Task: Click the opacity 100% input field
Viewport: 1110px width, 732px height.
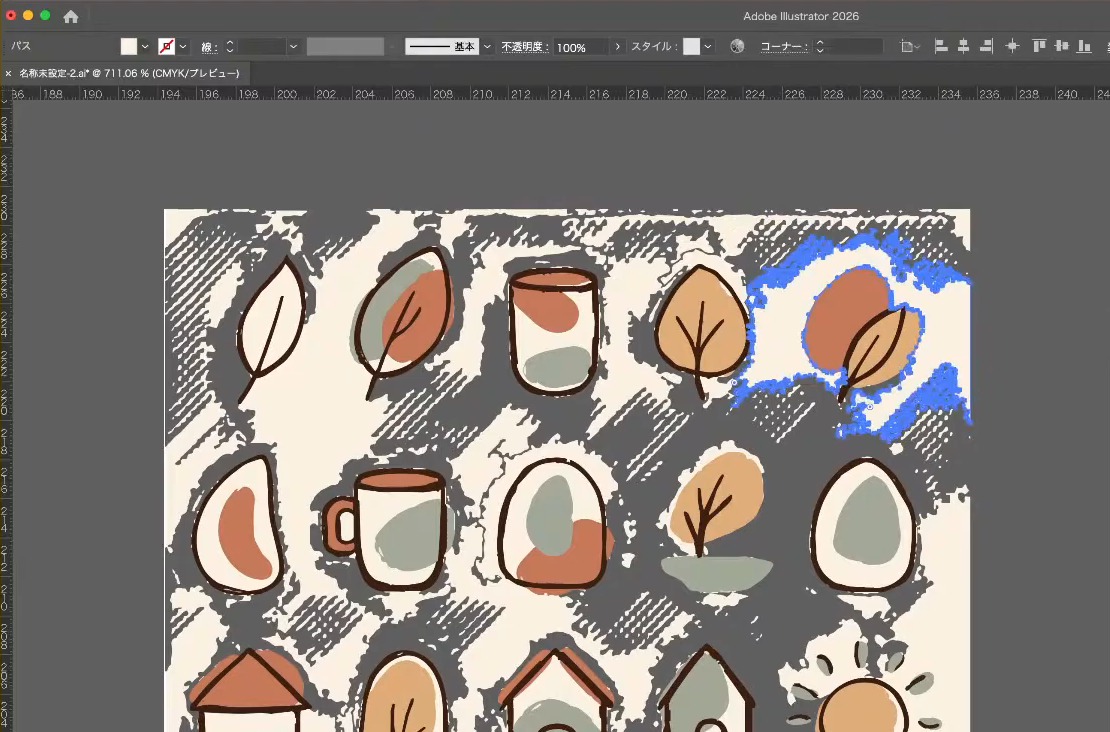Action: (x=579, y=47)
